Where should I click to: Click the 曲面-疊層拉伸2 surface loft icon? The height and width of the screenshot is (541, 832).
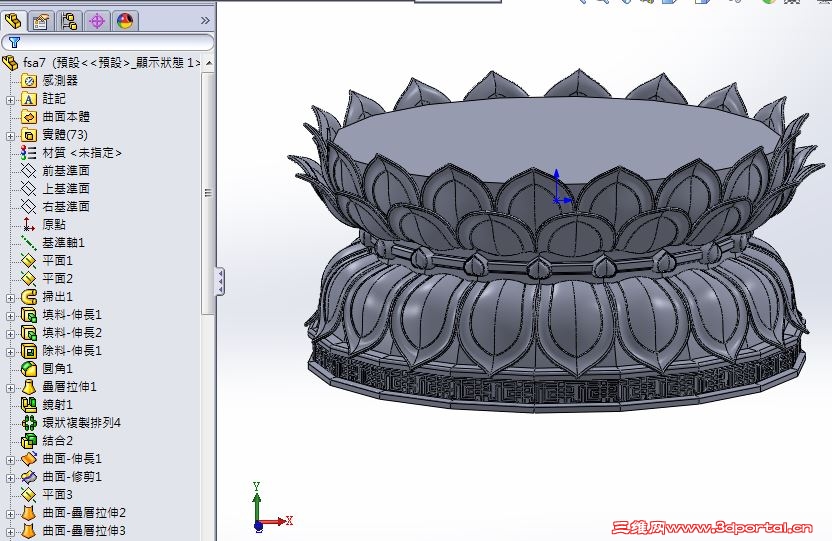click(29, 512)
